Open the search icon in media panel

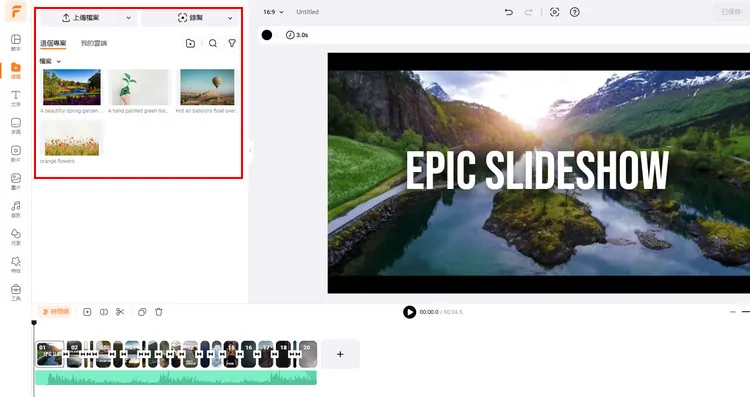[213, 43]
